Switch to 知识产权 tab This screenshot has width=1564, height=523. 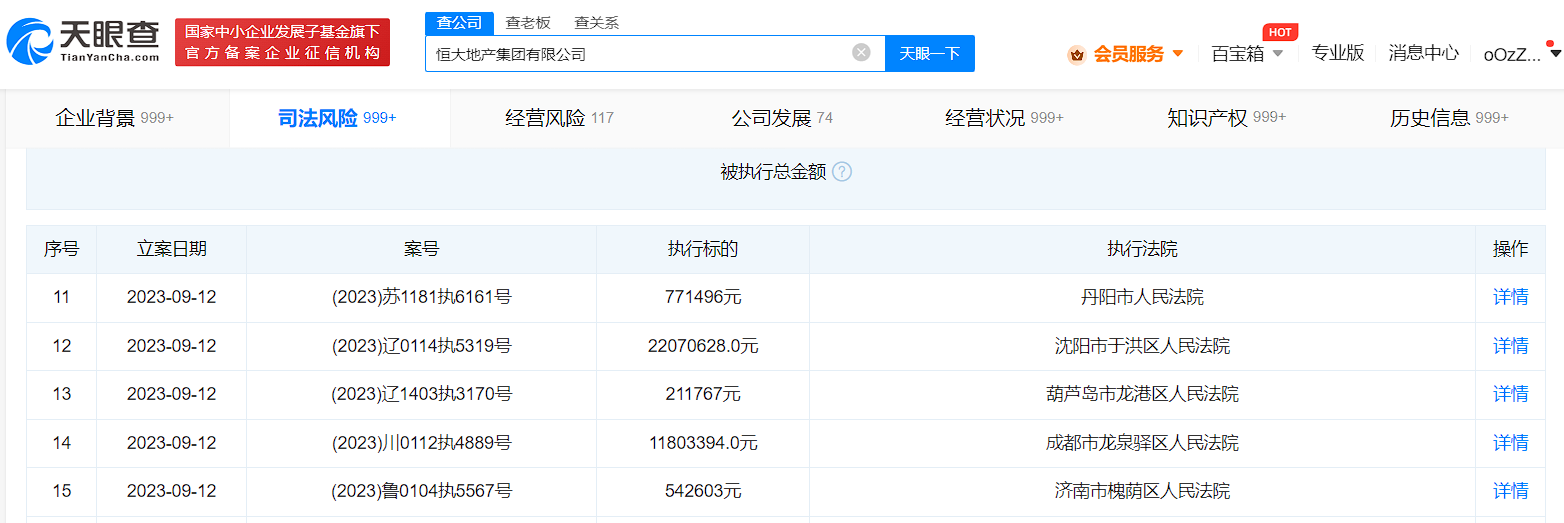pyautogui.click(x=1226, y=118)
